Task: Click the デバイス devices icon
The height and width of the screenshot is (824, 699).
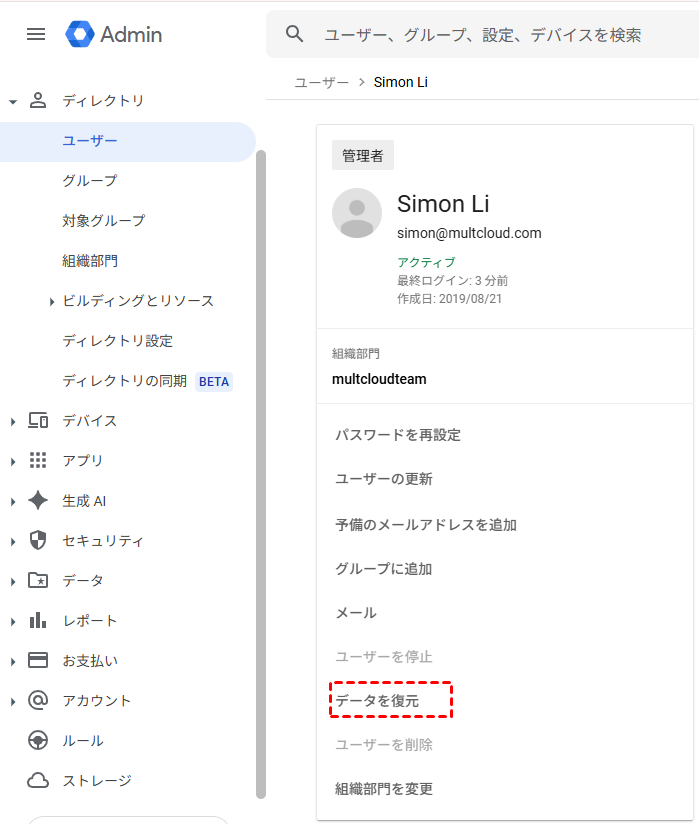Action: (x=38, y=421)
